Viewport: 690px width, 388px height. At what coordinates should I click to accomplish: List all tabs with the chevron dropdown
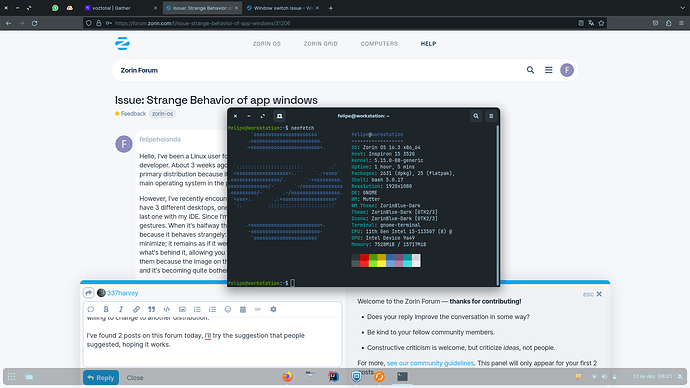(683, 8)
